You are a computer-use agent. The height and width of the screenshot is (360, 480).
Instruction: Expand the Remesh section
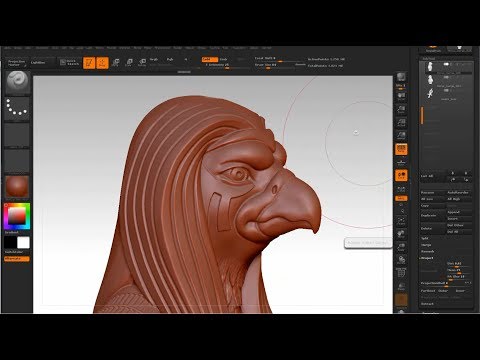(428, 251)
